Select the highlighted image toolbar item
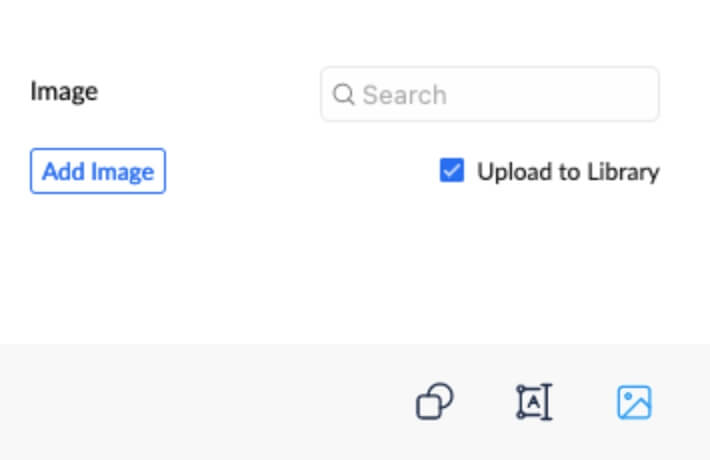 (634, 402)
